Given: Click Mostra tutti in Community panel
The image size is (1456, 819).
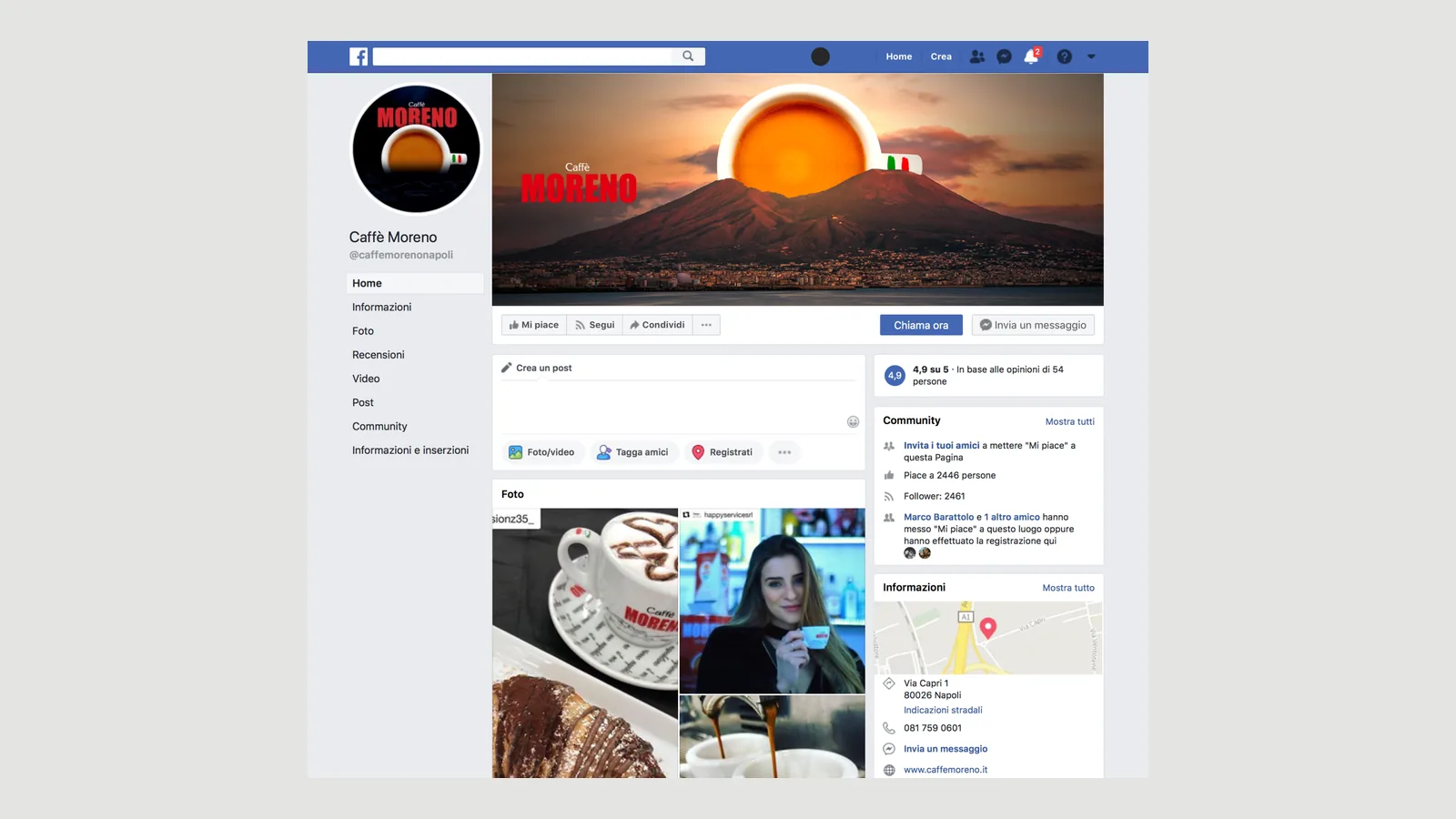Looking at the screenshot, I should point(1070,421).
